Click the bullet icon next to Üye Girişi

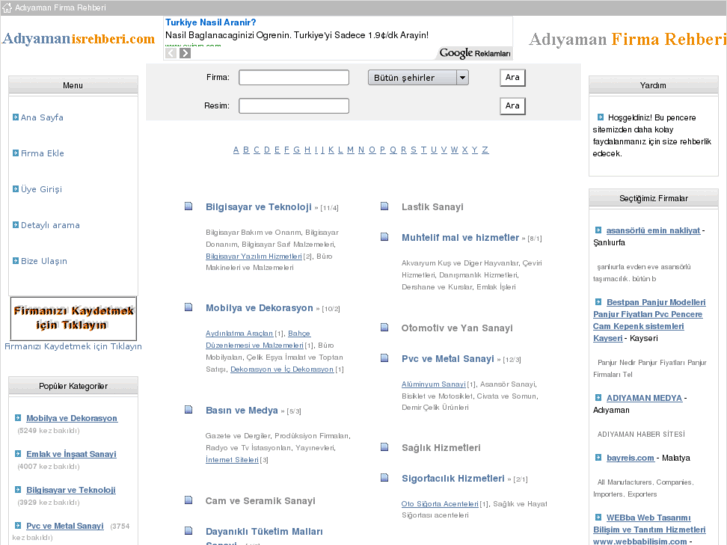pos(16,189)
